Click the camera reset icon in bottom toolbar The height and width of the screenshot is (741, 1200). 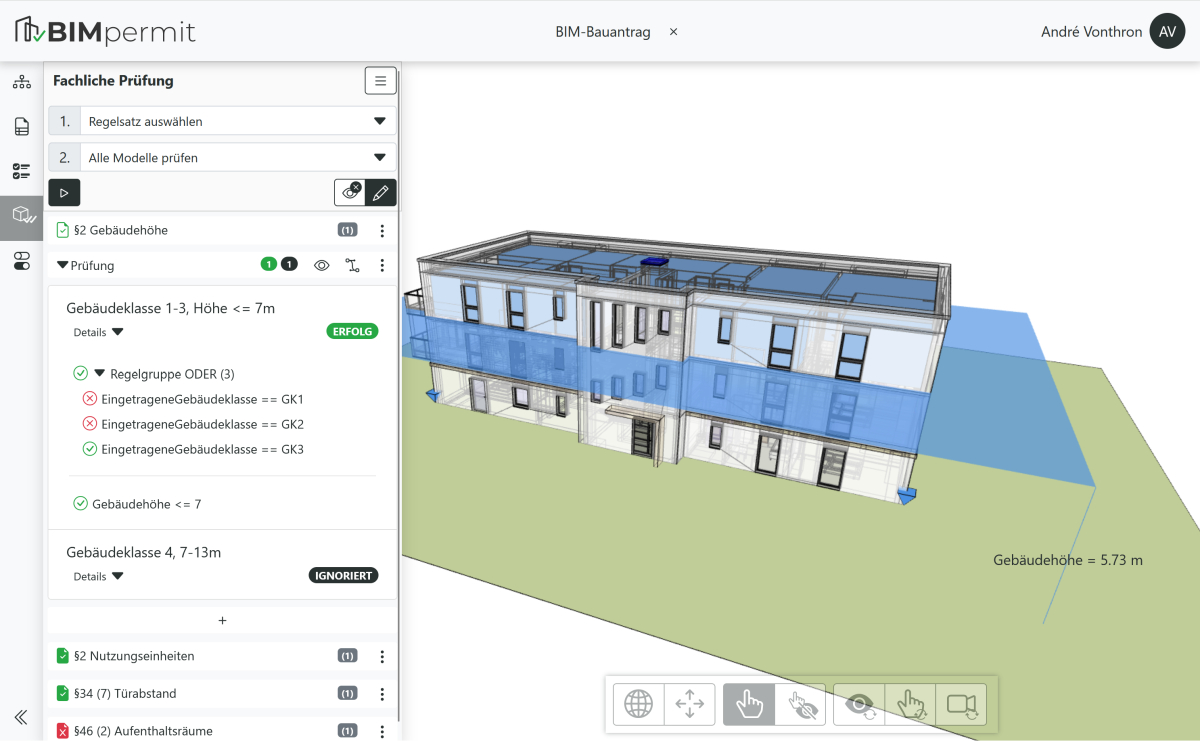(961, 704)
